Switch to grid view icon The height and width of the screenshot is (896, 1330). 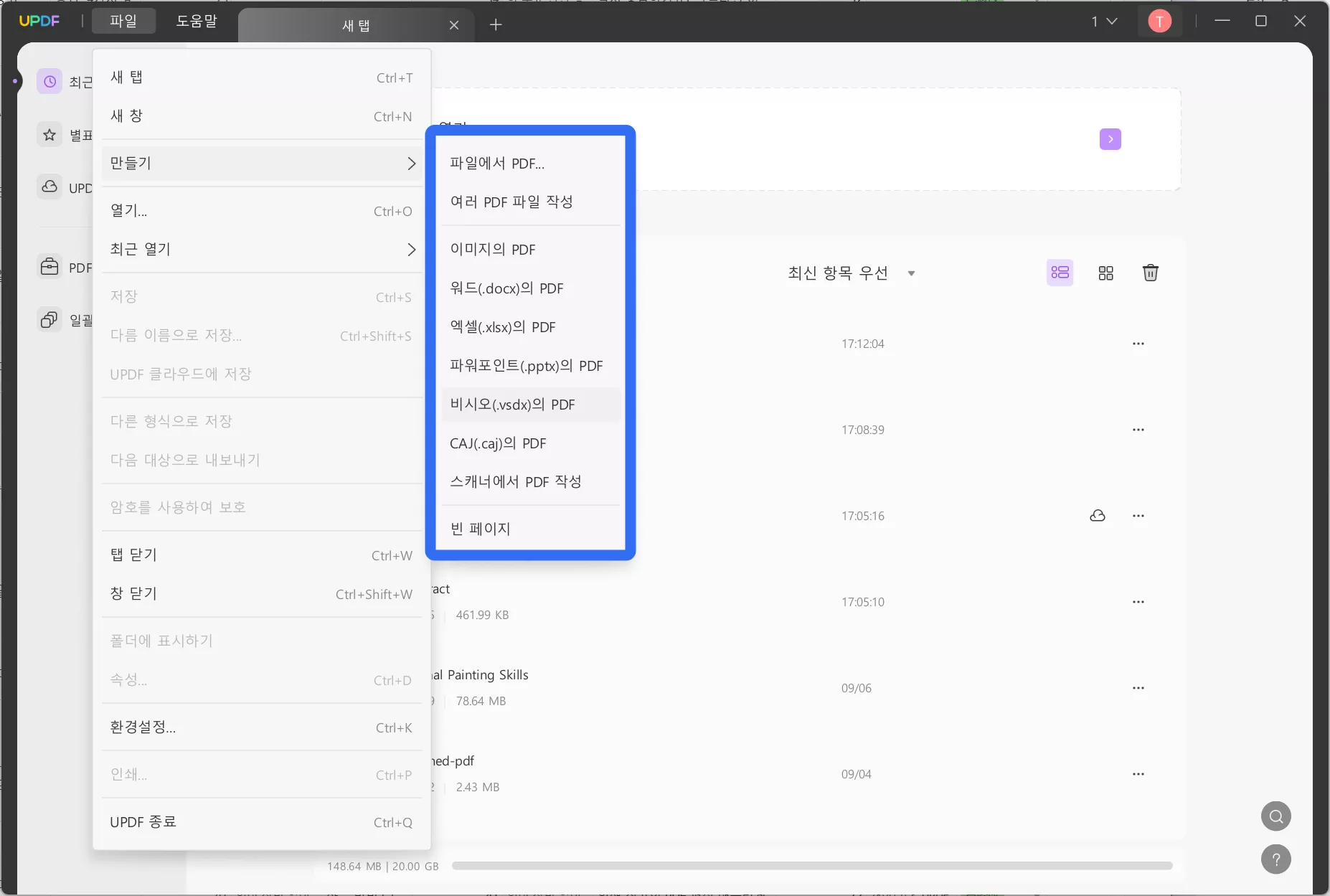1106,273
